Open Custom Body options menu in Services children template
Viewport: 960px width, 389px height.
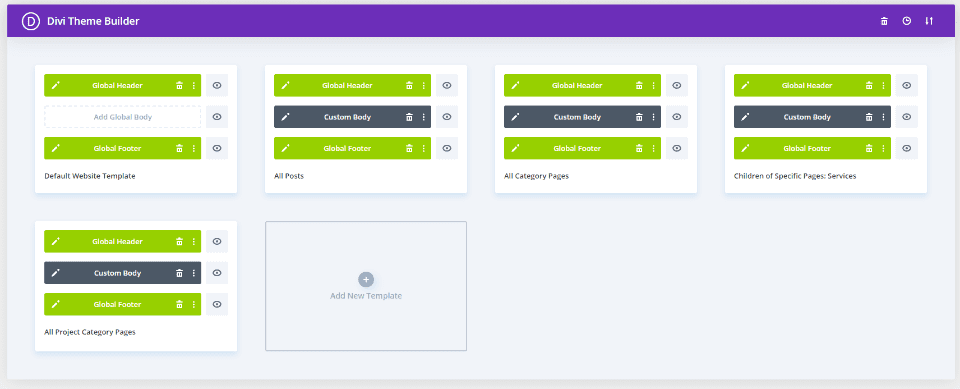(883, 117)
